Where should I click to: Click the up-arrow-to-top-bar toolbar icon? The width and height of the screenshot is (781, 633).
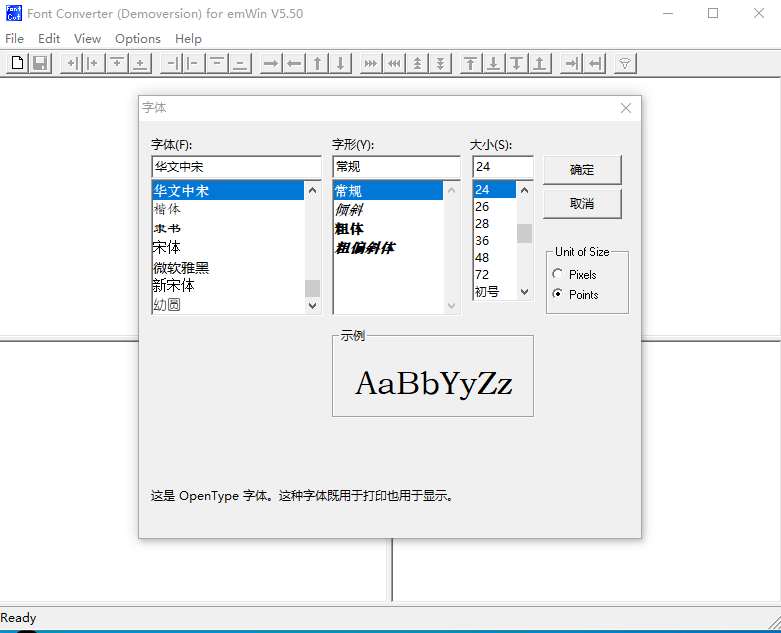471,63
